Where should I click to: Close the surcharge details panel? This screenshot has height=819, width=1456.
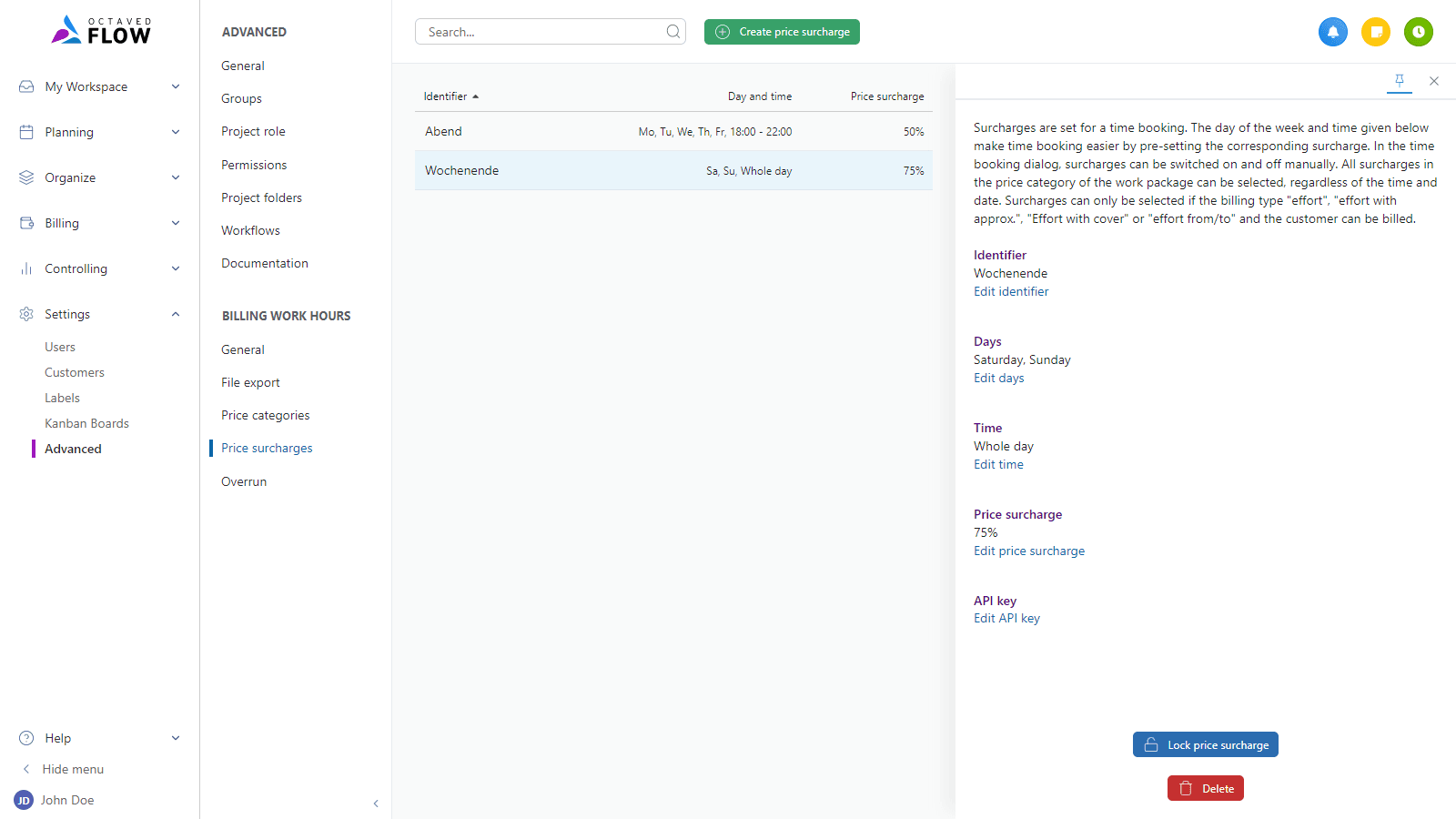pyautogui.click(x=1434, y=81)
